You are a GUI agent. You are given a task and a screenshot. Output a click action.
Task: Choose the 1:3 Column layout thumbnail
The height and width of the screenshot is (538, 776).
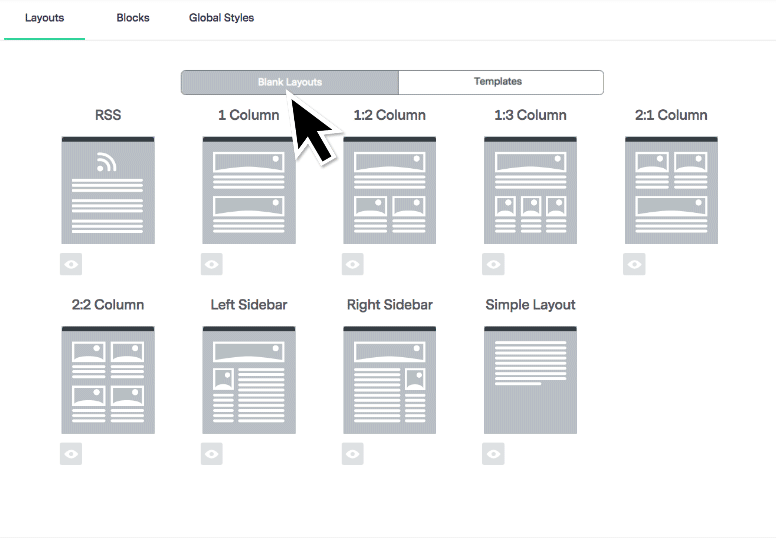(530, 190)
